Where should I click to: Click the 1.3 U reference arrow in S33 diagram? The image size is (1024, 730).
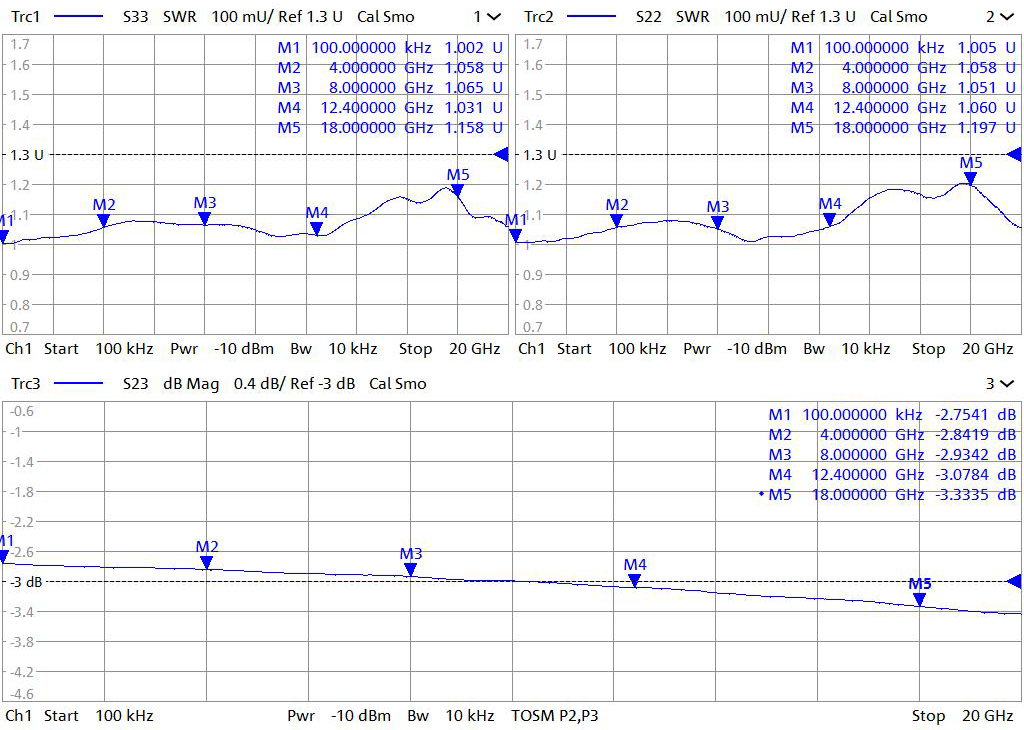click(x=502, y=154)
